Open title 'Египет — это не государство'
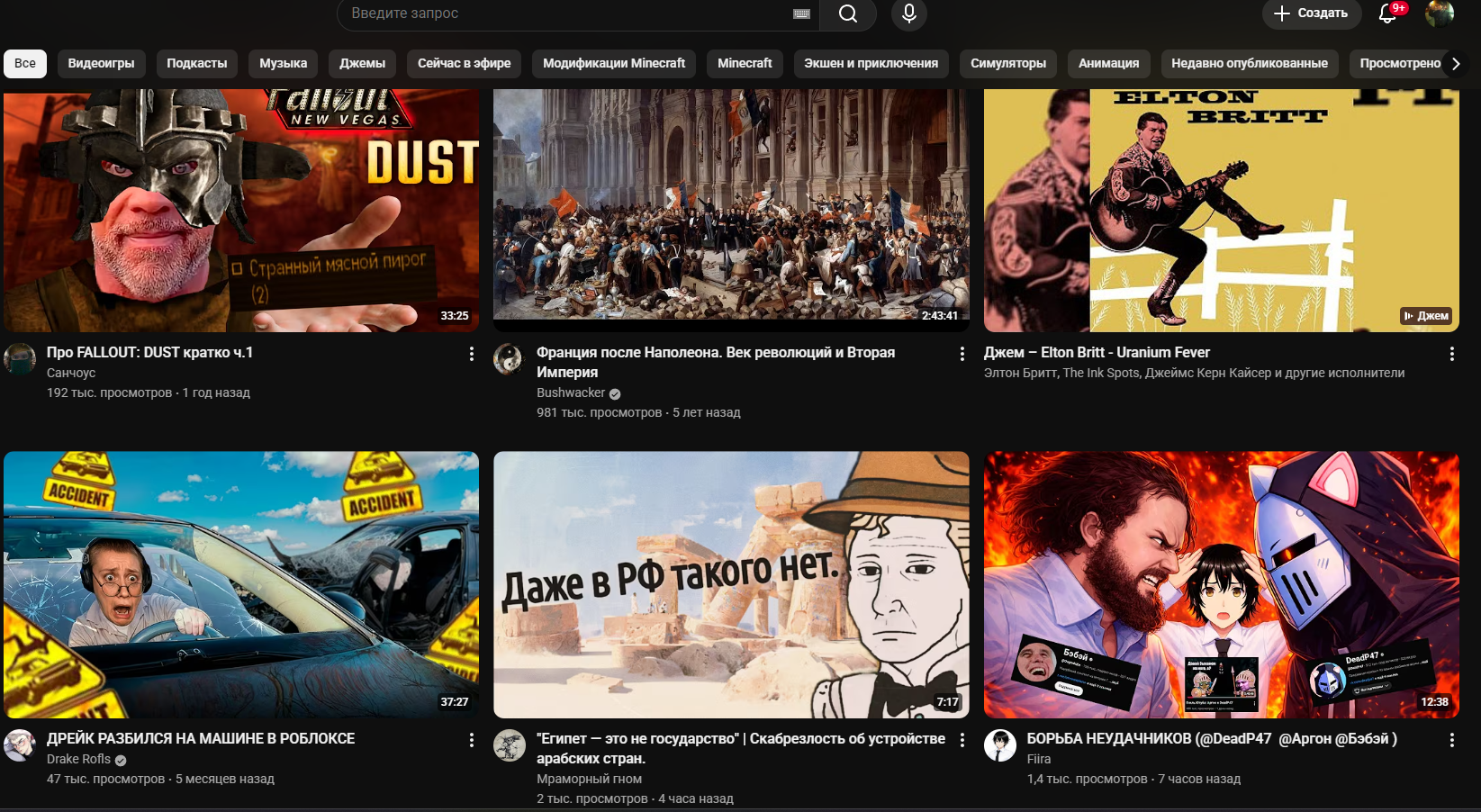The width and height of the screenshot is (1481, 812). (741, 748)
